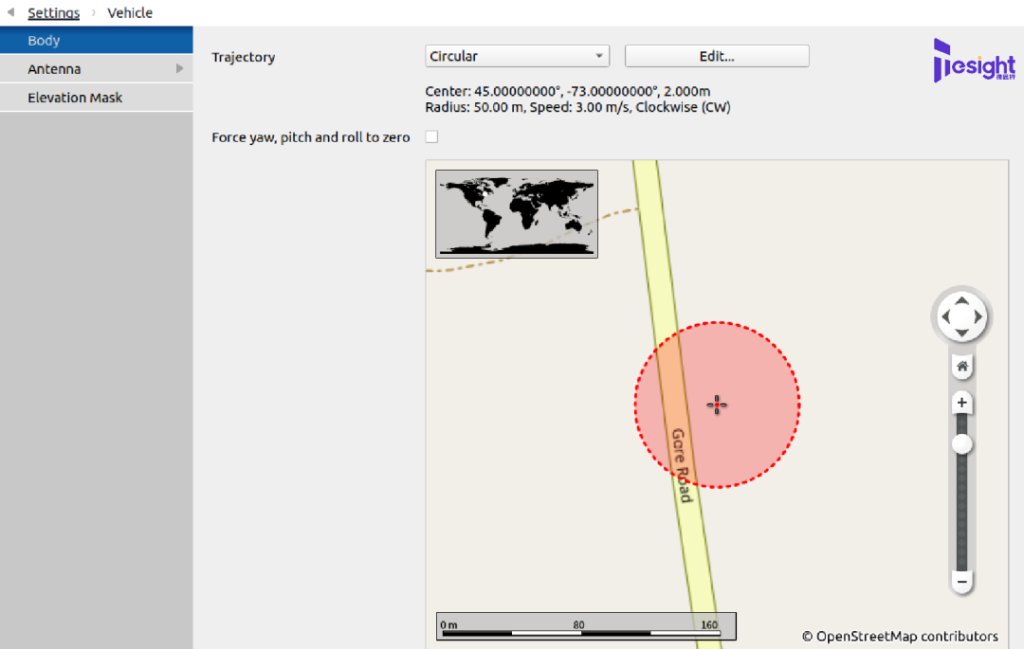This screenshot has height=649, width=1024.
Task: Click the trajectory center crosshair marker
Action: pyautogui.click(x=716, y=405)
